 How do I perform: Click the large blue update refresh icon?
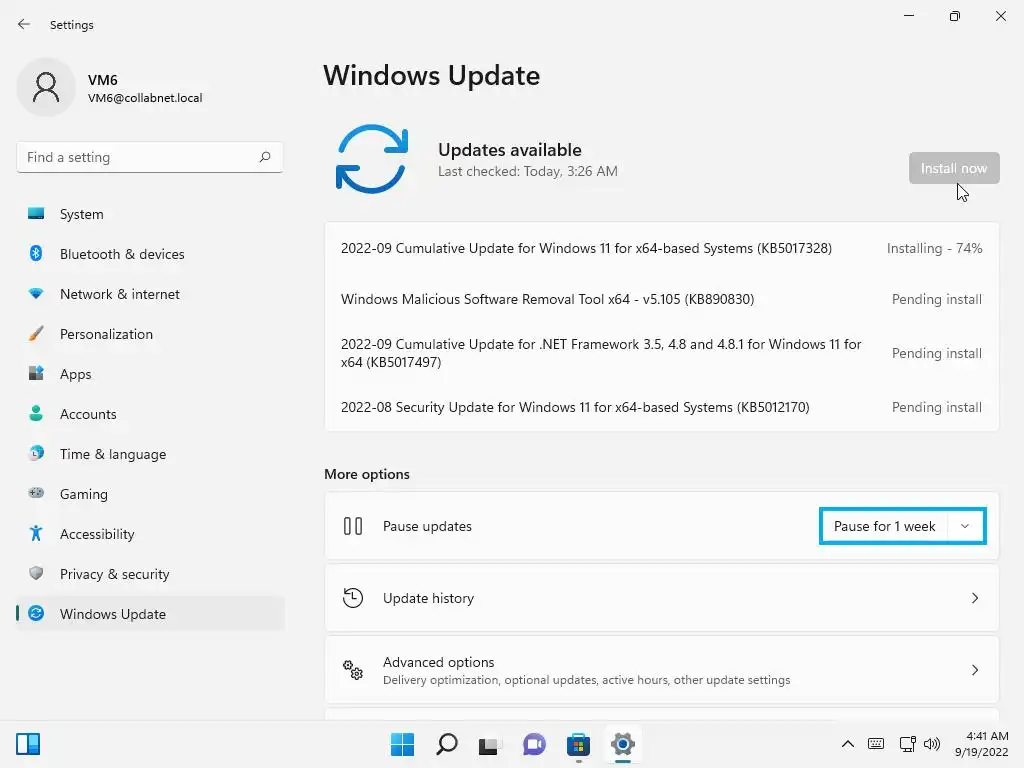[372, 159]
